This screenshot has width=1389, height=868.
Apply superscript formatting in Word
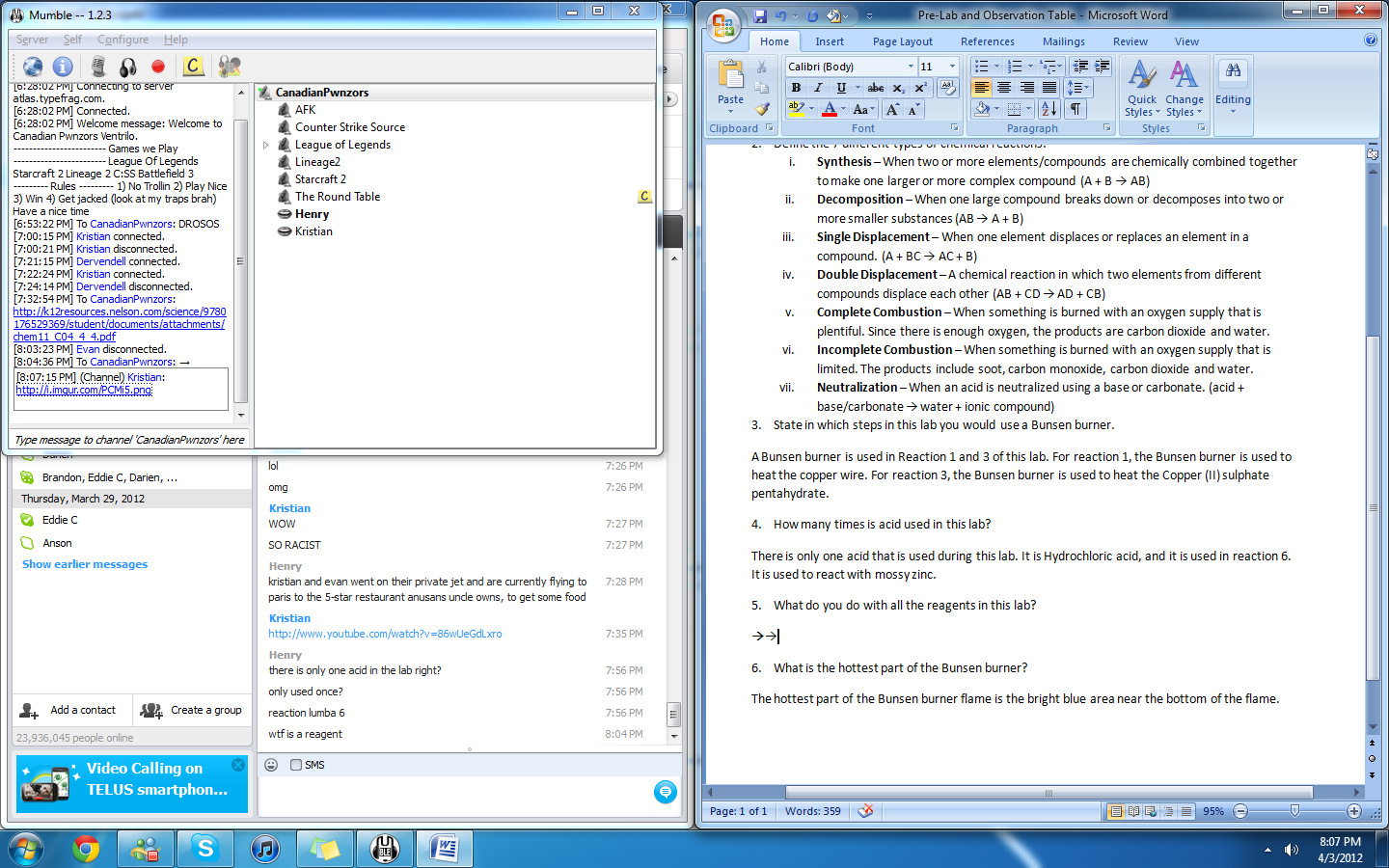(x=920, y=88)
